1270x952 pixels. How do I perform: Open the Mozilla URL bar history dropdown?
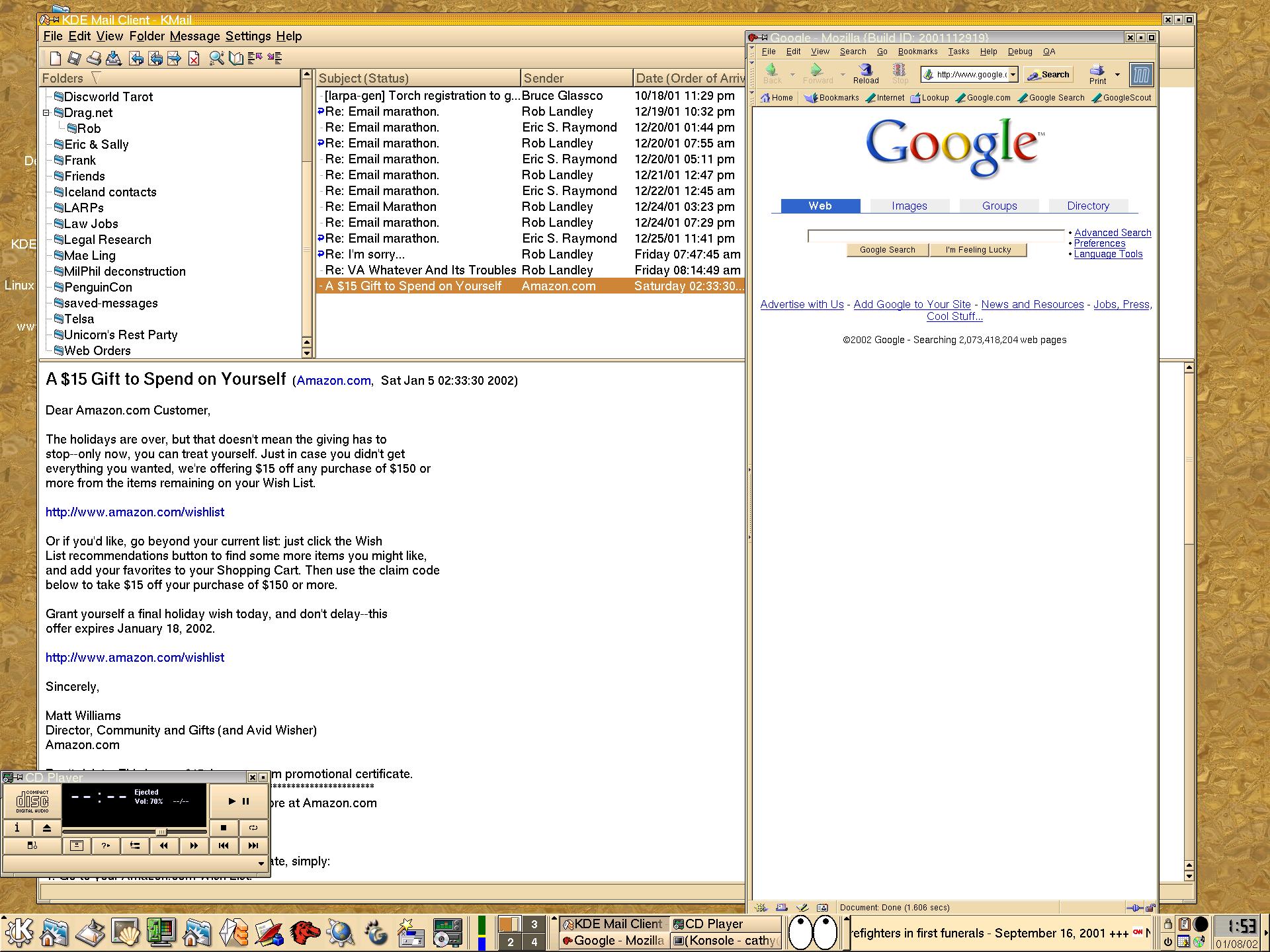(1013, 75)
